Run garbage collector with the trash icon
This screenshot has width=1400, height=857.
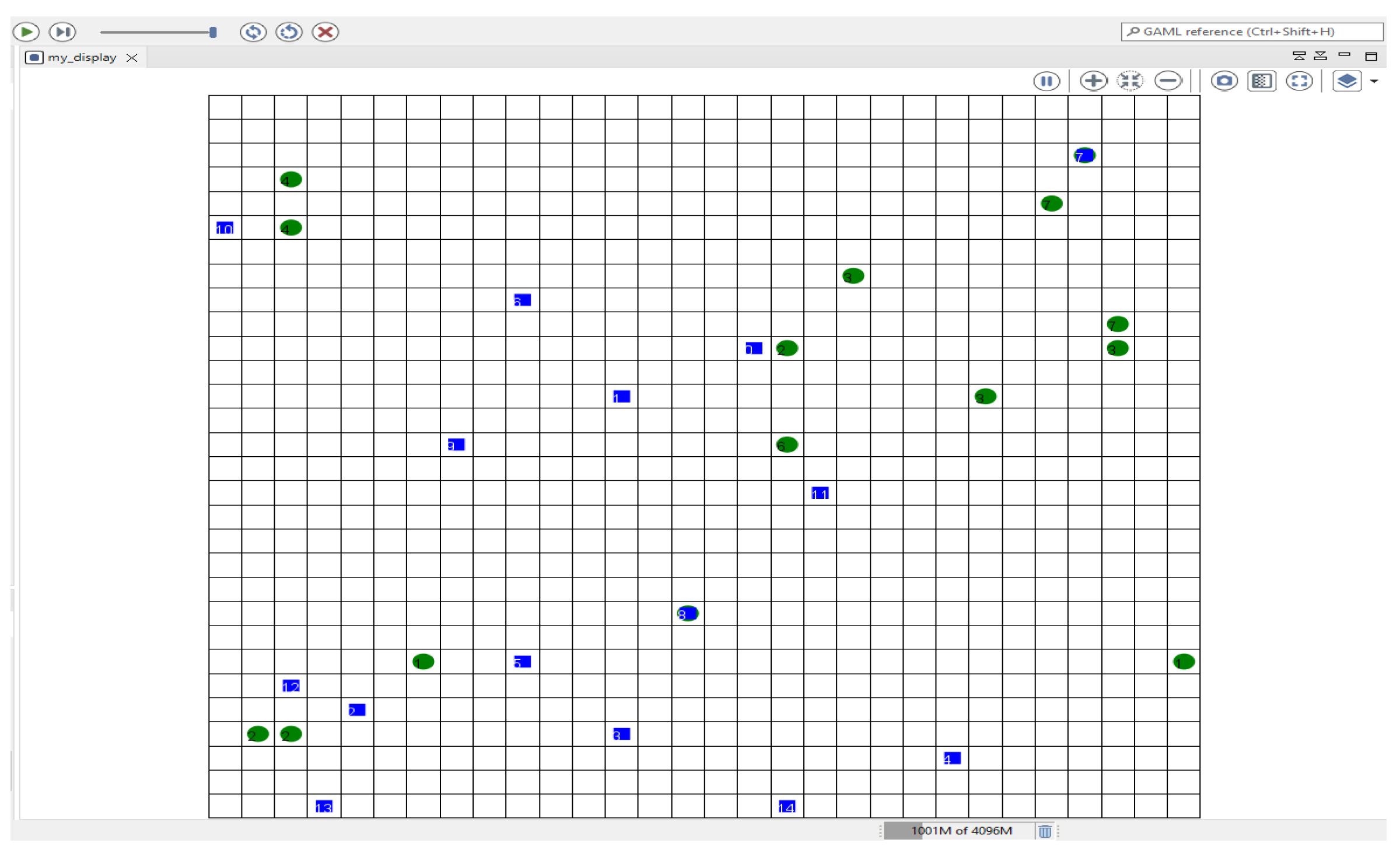(x=1045, y=831)
